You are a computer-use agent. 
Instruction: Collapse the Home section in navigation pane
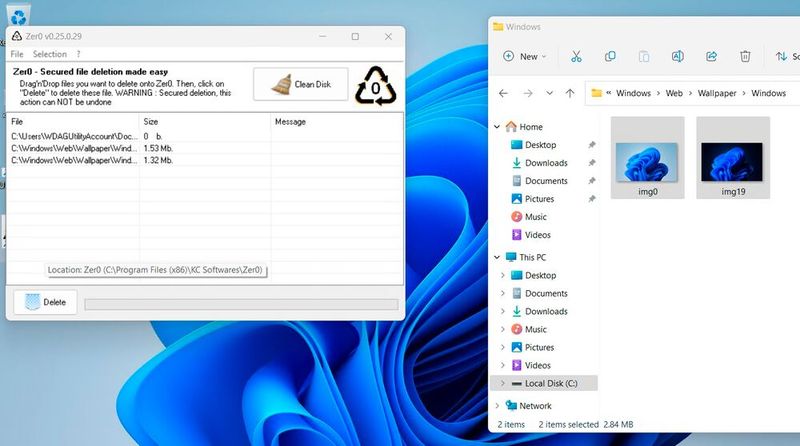498,127
